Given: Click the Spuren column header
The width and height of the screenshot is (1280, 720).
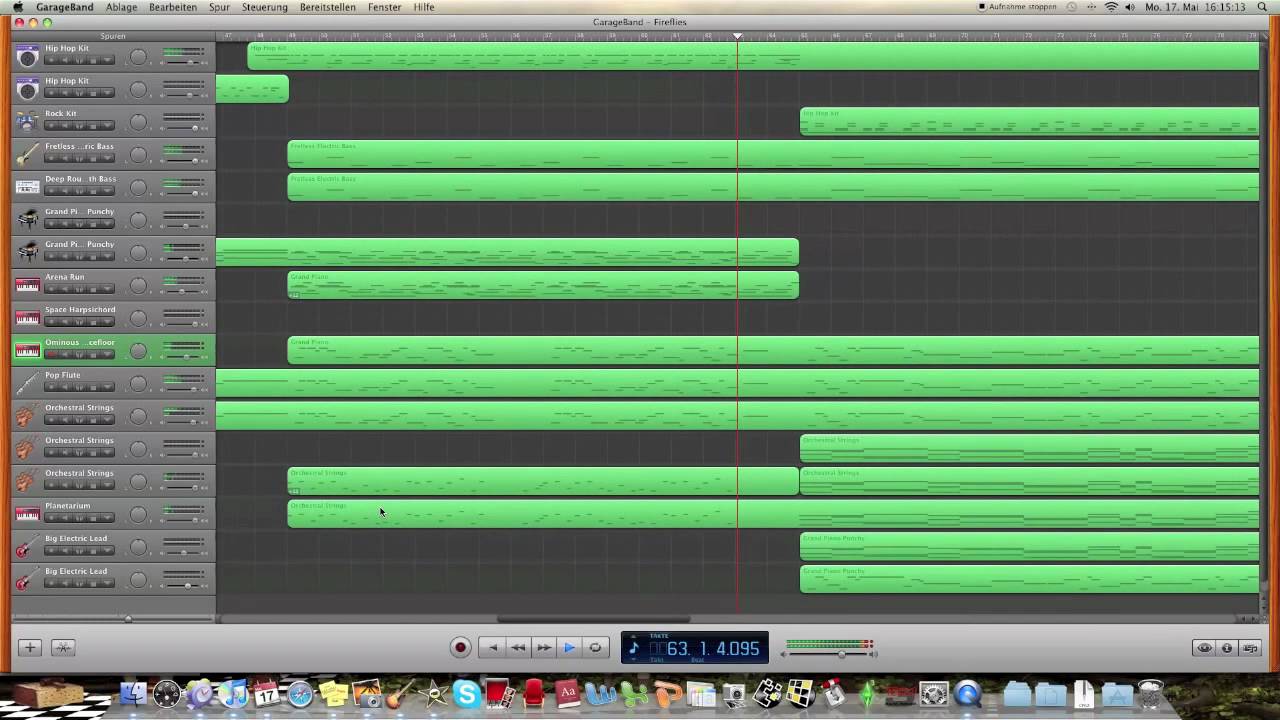Looking at the screenshot, I should (x=113, y=36).
